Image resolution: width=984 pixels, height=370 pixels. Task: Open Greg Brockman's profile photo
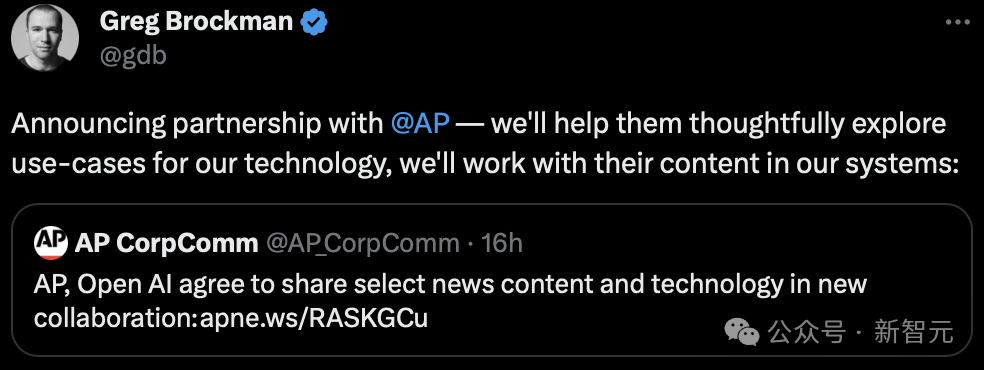click(x=45, y=38)
